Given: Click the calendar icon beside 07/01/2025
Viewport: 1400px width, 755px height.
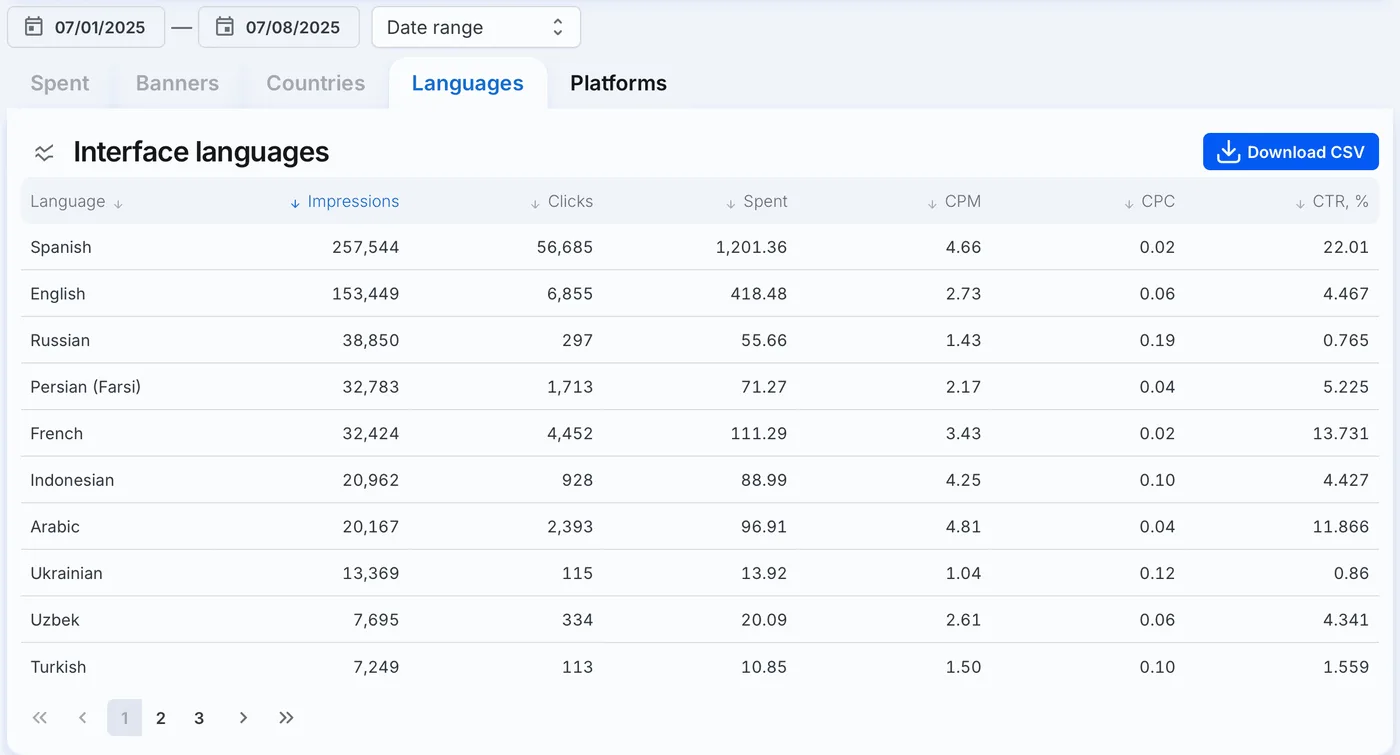Looking at the screenshot, I should [x=33, y=27].
